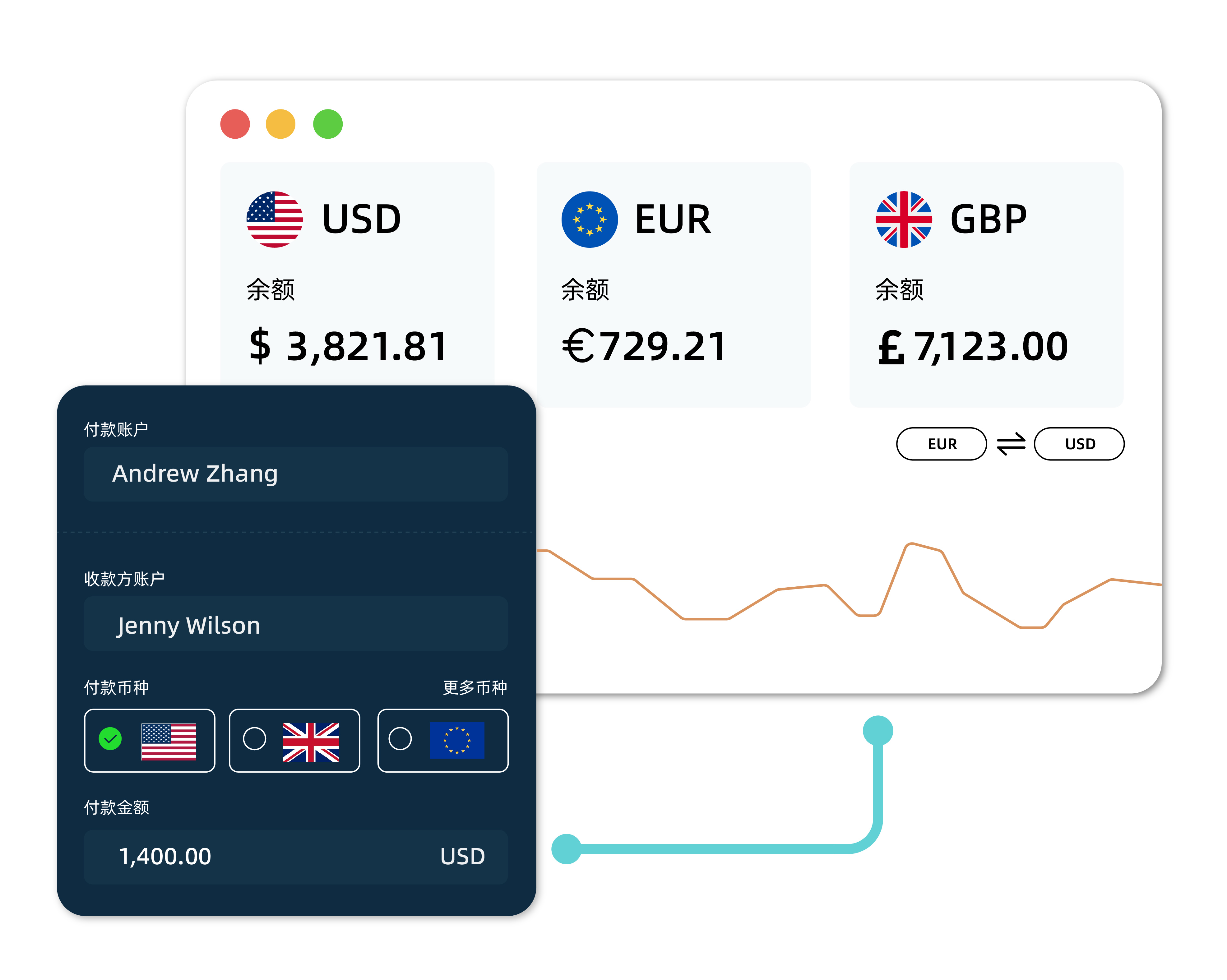Click the peak on the orange rate chart
The width and height of the screenshot is (1227, 980).
pyautogui.click(x=912, y=544)
